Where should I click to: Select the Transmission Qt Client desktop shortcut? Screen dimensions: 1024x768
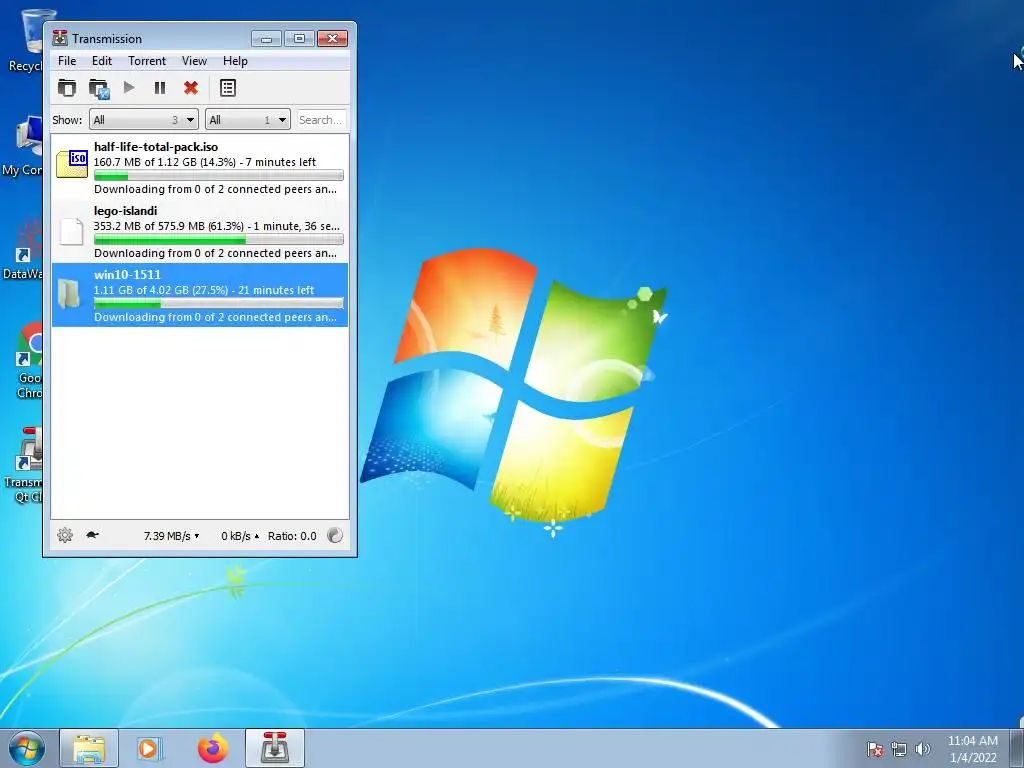click(x=23, y=464)
